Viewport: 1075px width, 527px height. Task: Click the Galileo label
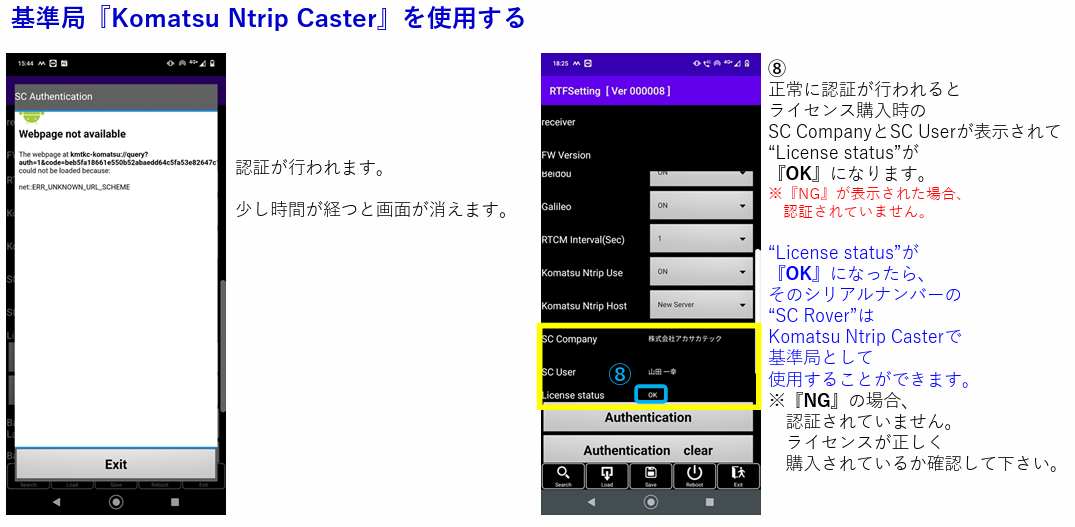(x=557, y=206)
